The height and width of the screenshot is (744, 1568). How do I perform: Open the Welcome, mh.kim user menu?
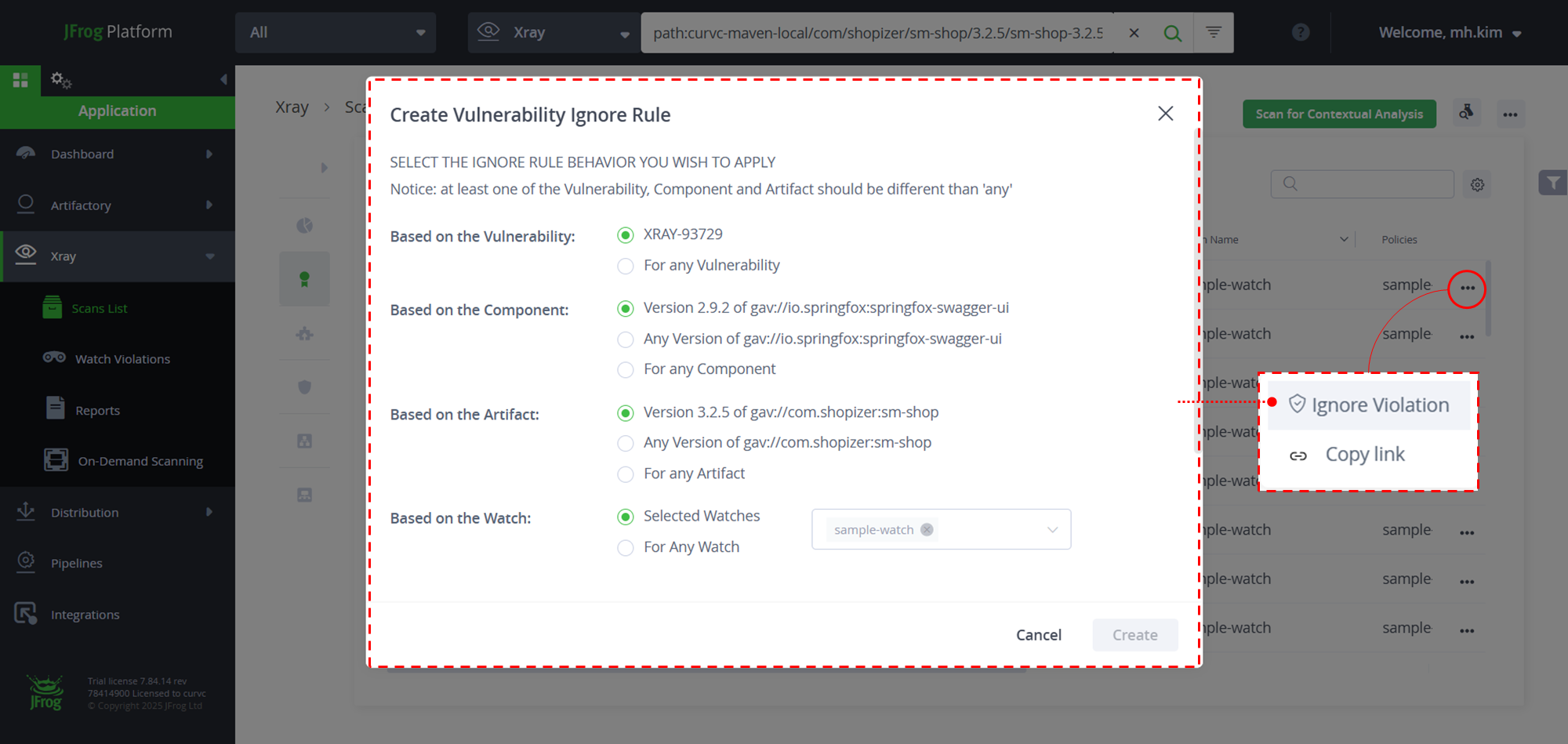(x=1450, y=33)
